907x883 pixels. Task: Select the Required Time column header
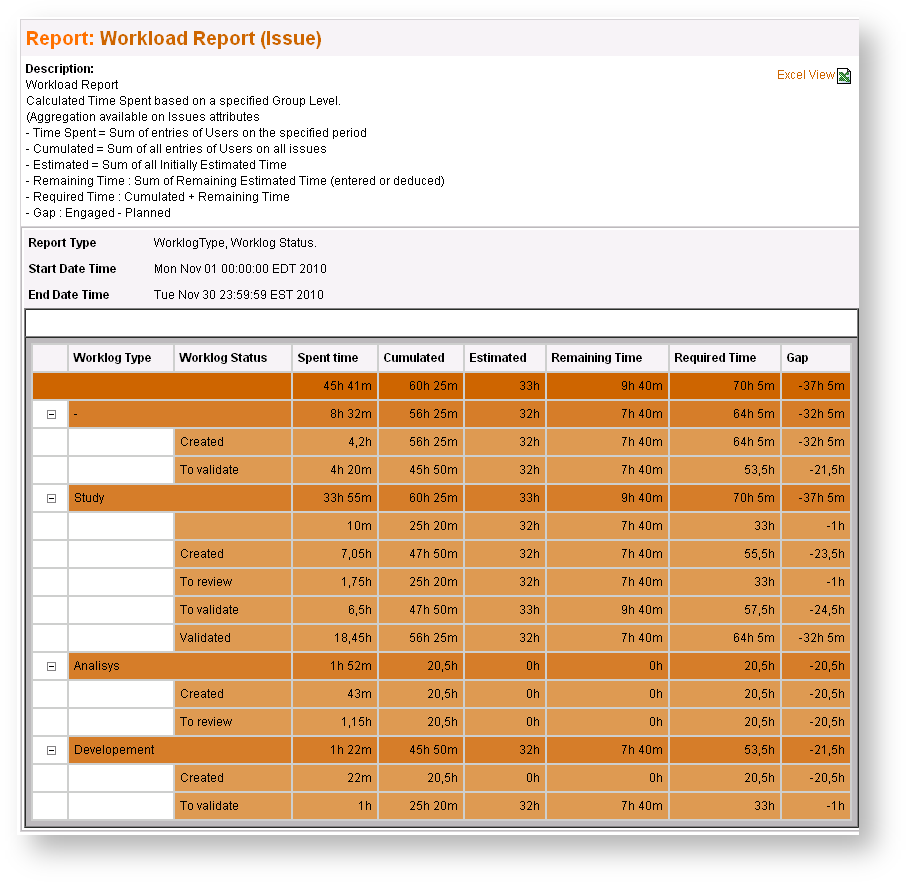click(716, 357)
